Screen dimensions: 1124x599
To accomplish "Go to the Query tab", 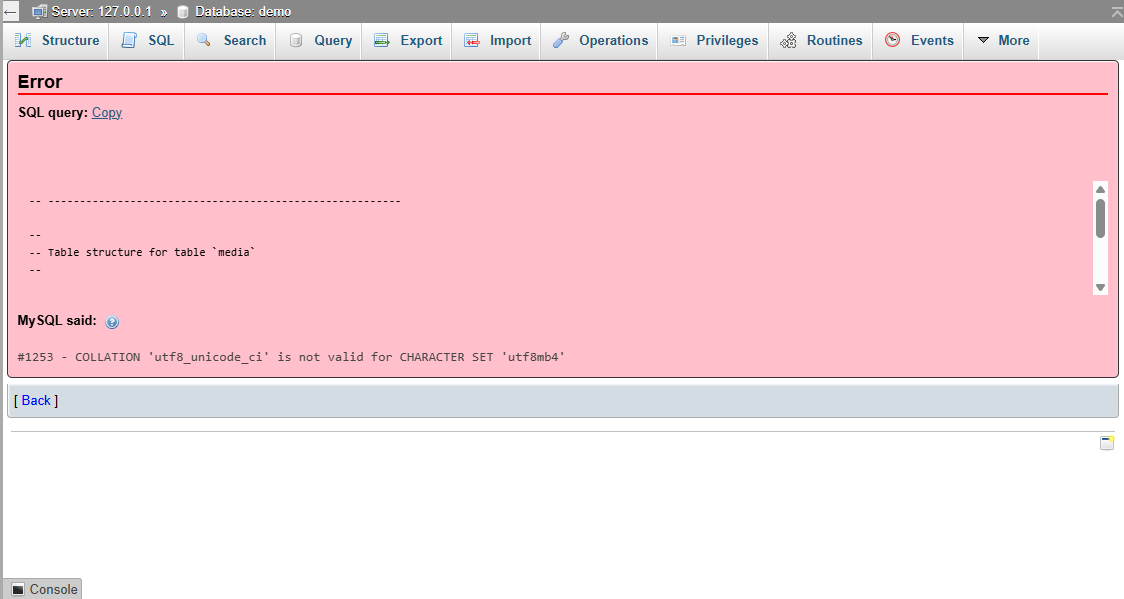I will click(x=320, y=41).
